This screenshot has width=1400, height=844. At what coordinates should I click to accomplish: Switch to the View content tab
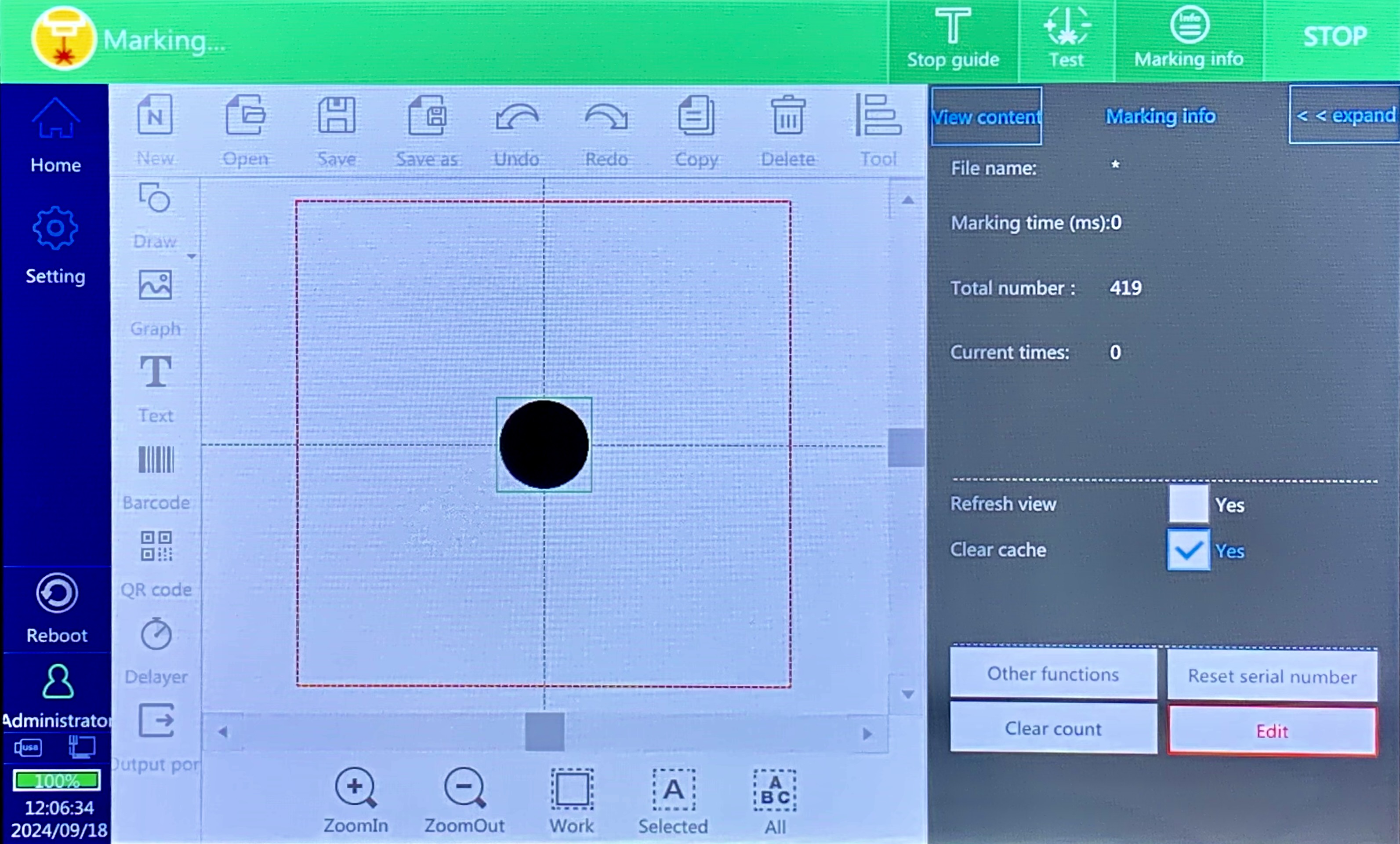(987, 116)
